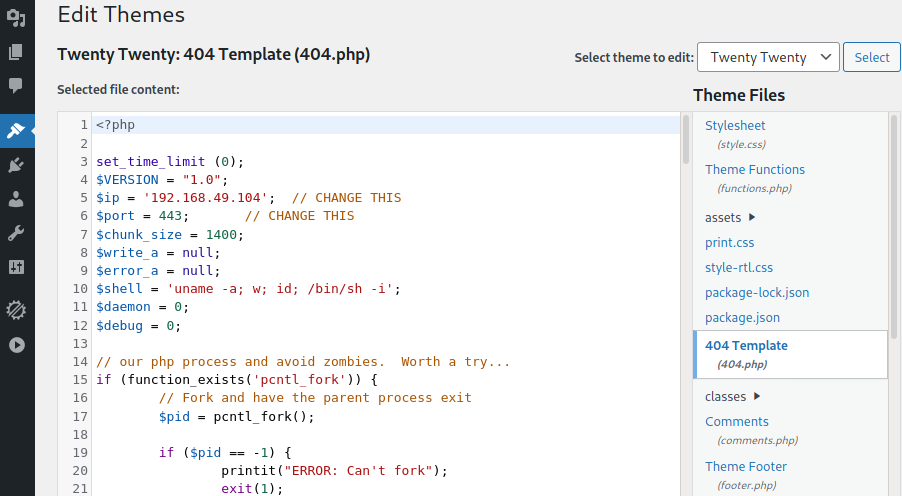Click the $daemon variable on line 11
This screenshot has height=496, width=902.
click(x=123, y=307)
